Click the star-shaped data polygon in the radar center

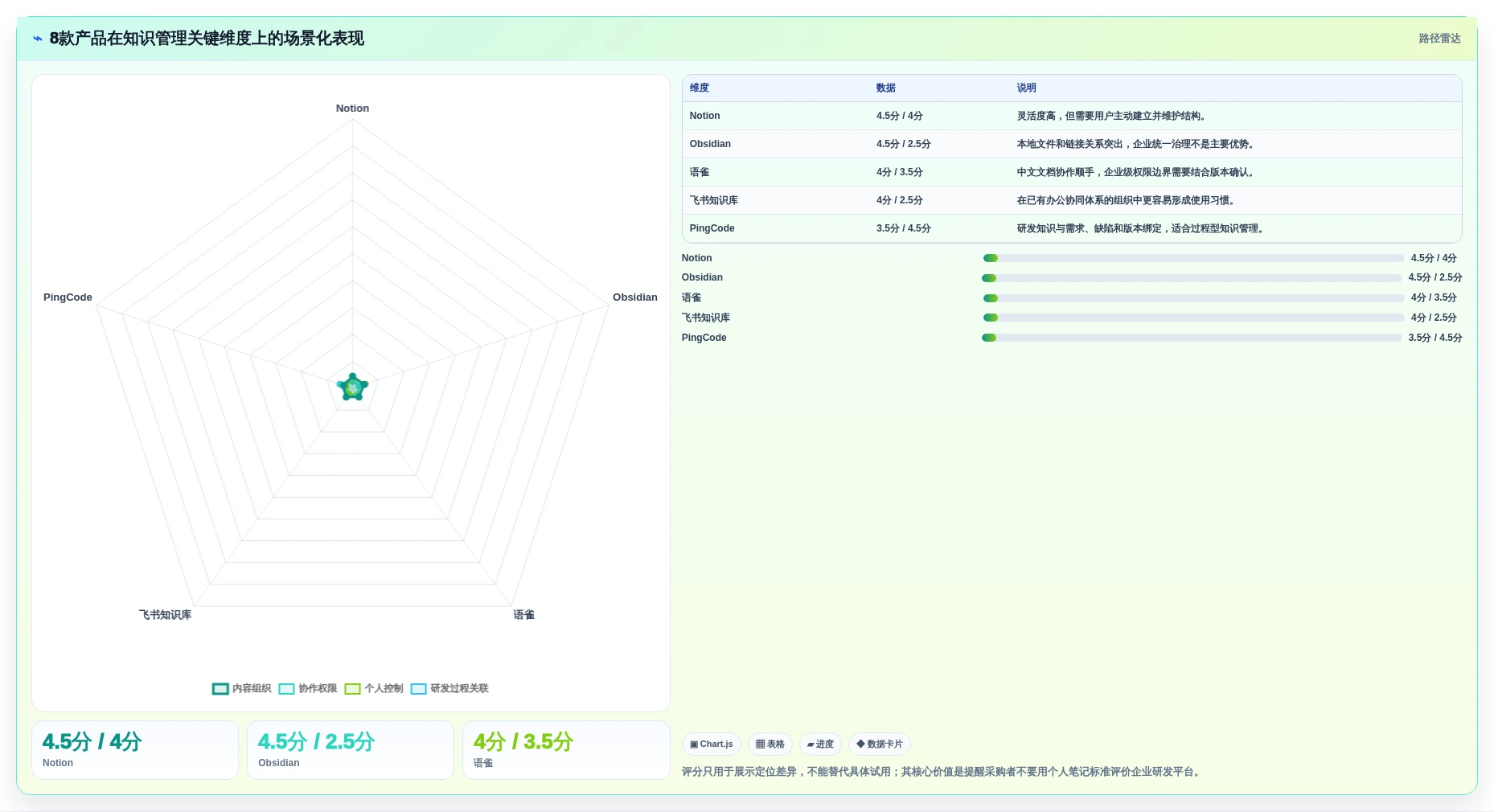(352, 388)
